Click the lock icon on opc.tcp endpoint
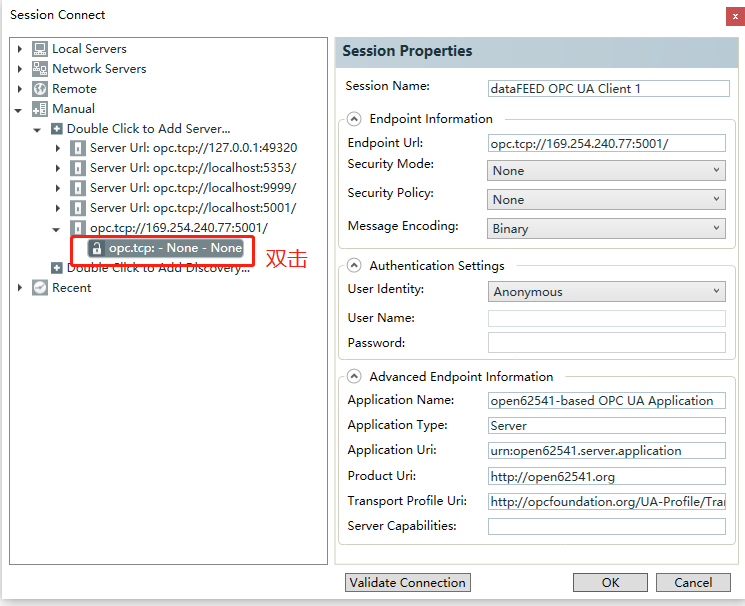The image size is (745, 606). [96, 248]
